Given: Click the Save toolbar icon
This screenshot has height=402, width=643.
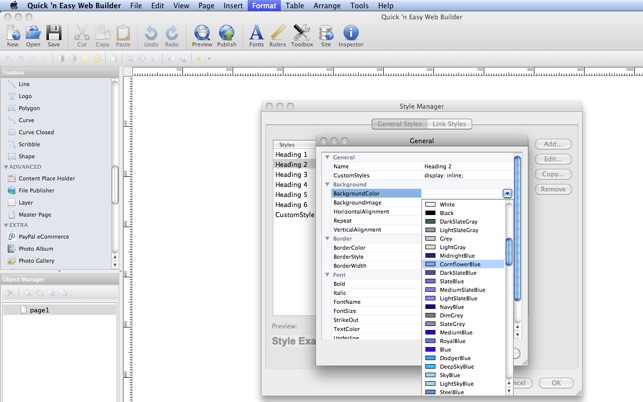Looking at the screenshot, I should click(54, 35).
